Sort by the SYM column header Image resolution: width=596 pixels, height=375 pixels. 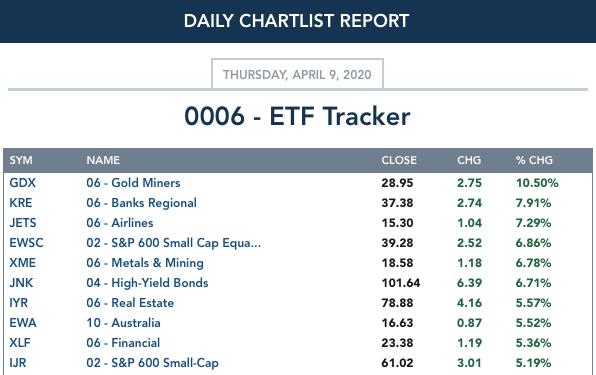(x=21, y=160)
